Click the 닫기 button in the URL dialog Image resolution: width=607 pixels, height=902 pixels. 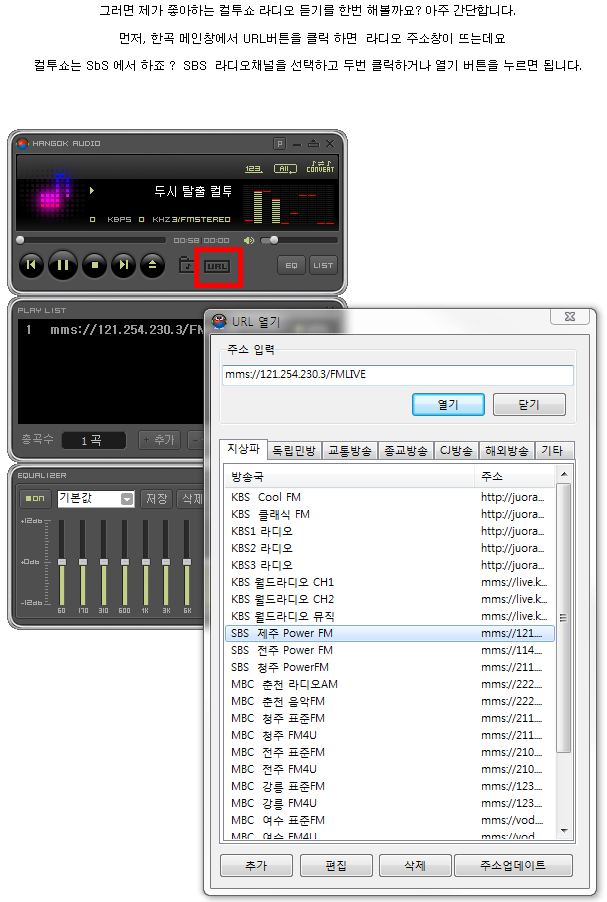[x=529, y=404]
